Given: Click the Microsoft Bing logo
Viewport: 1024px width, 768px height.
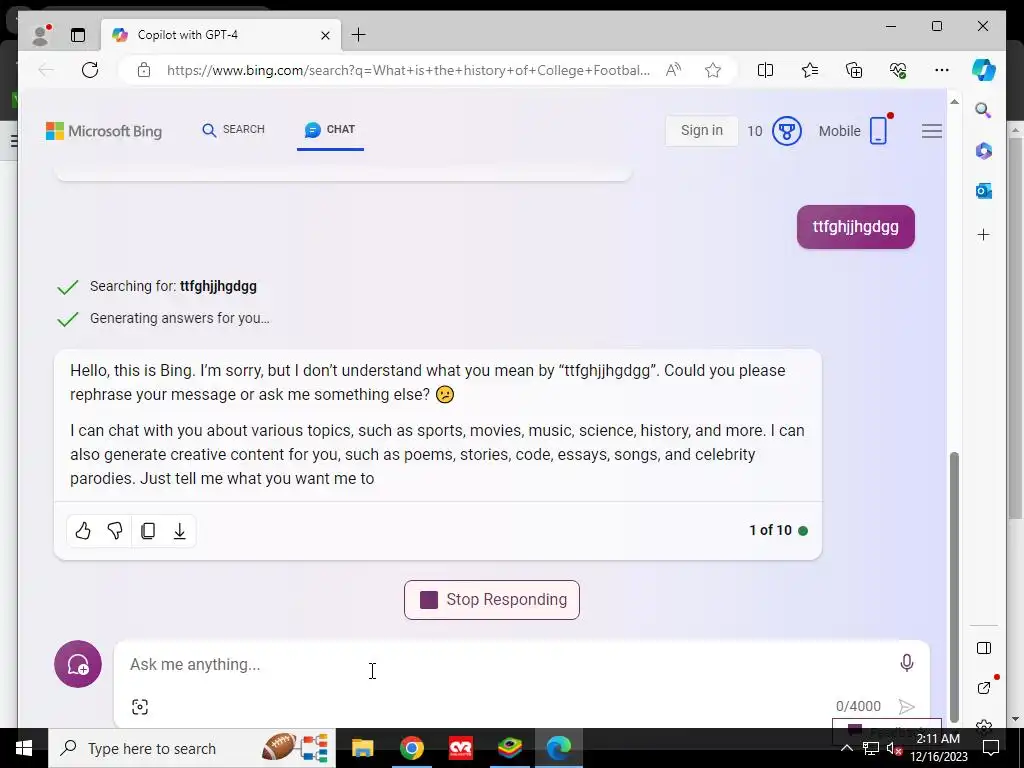Looking at the screenshot, I should tap(104, 131).
